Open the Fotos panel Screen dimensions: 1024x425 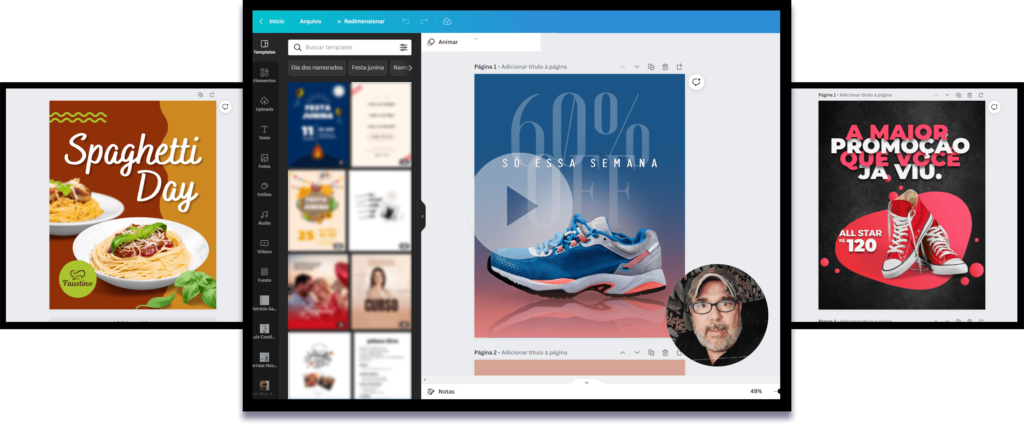pyautogui.click(x=264, y=161)
